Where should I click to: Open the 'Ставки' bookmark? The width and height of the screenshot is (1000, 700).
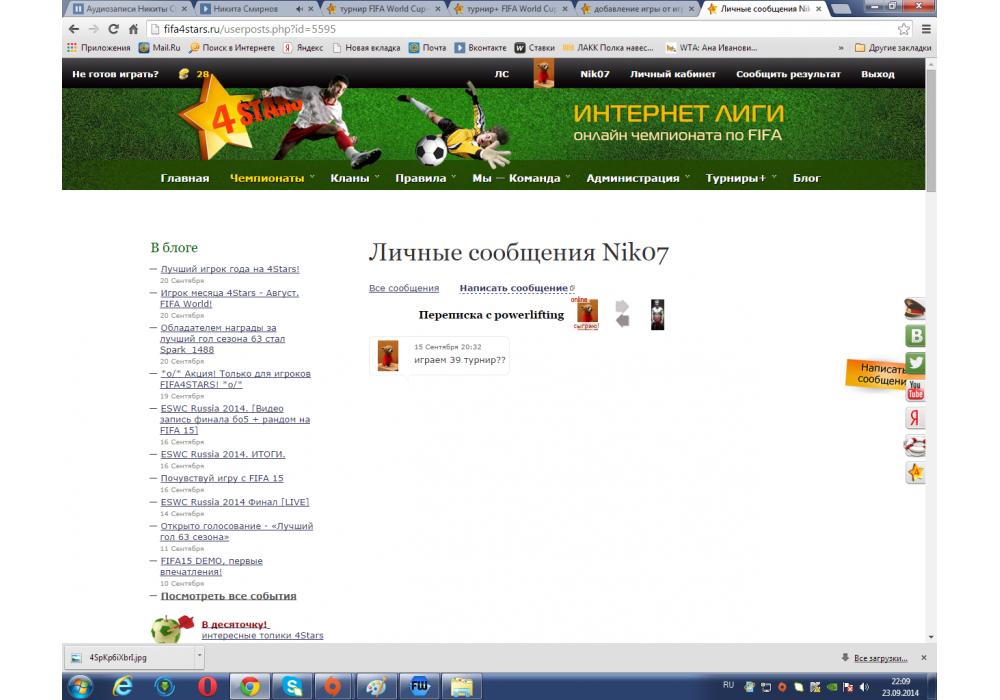(535, 48)
